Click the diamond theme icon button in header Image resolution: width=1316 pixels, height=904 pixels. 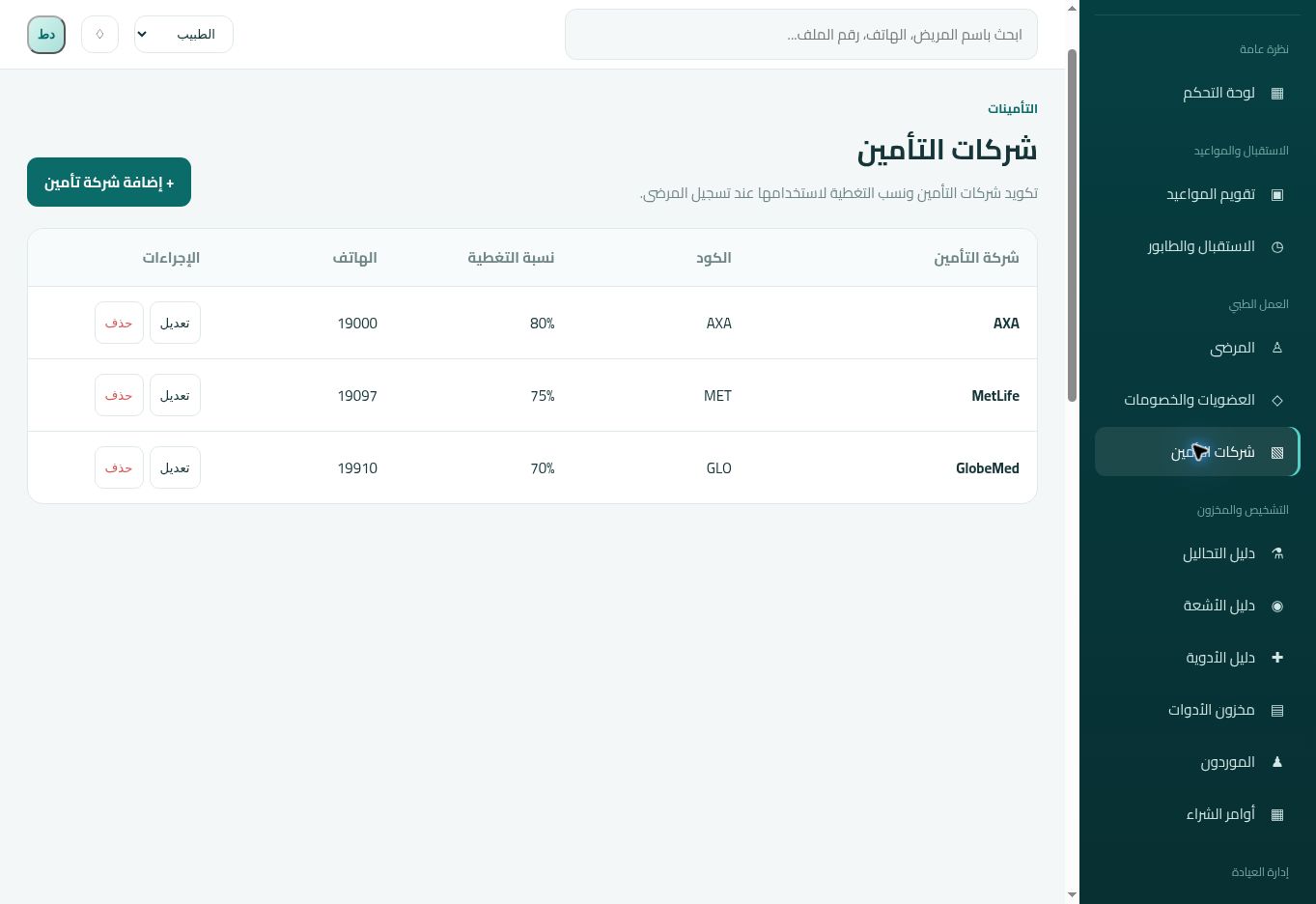coord(99,35)
